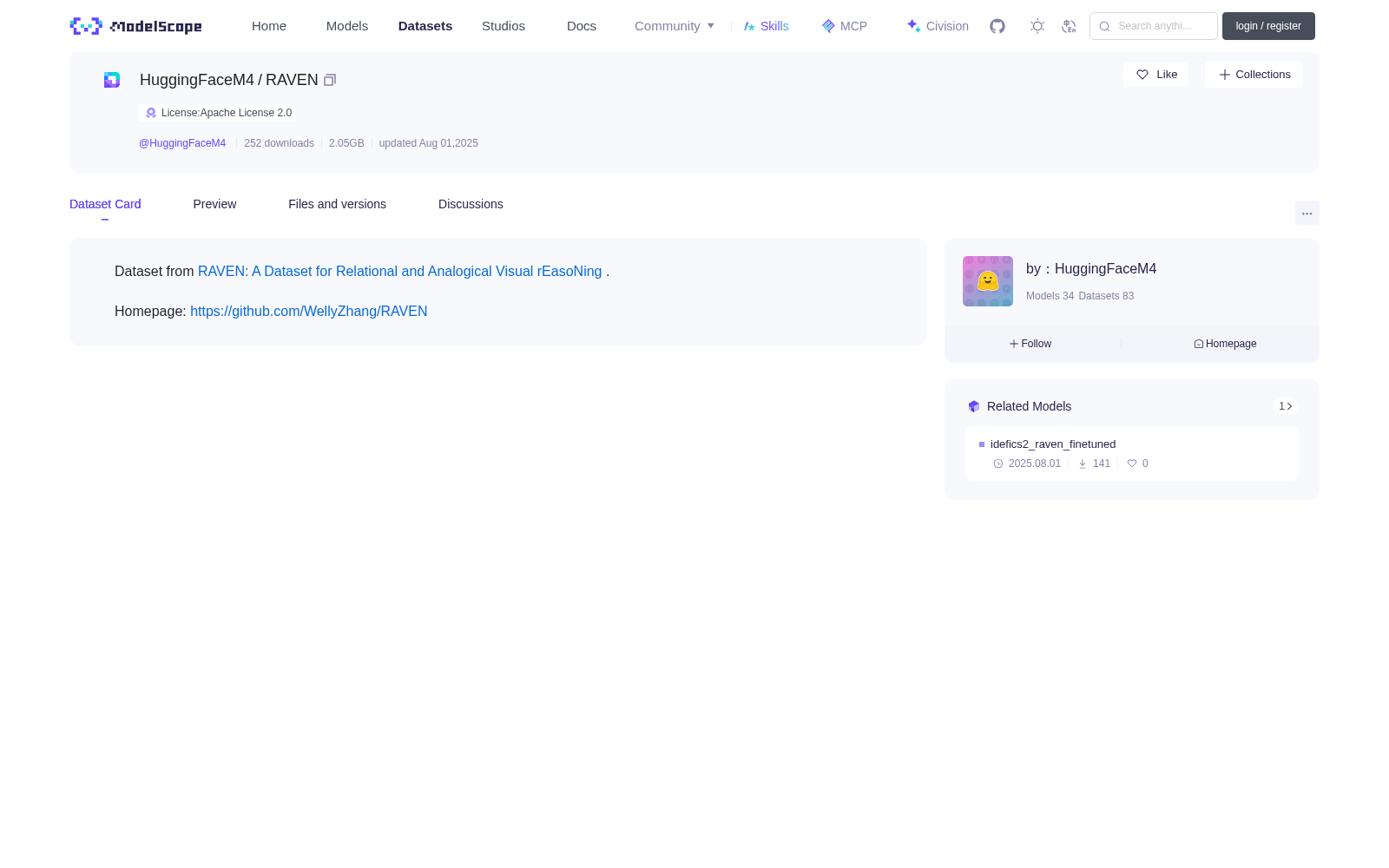This screenshot has height=868, width=1389.
Task: Expand the Community dropdown menu
Action: 675,26
